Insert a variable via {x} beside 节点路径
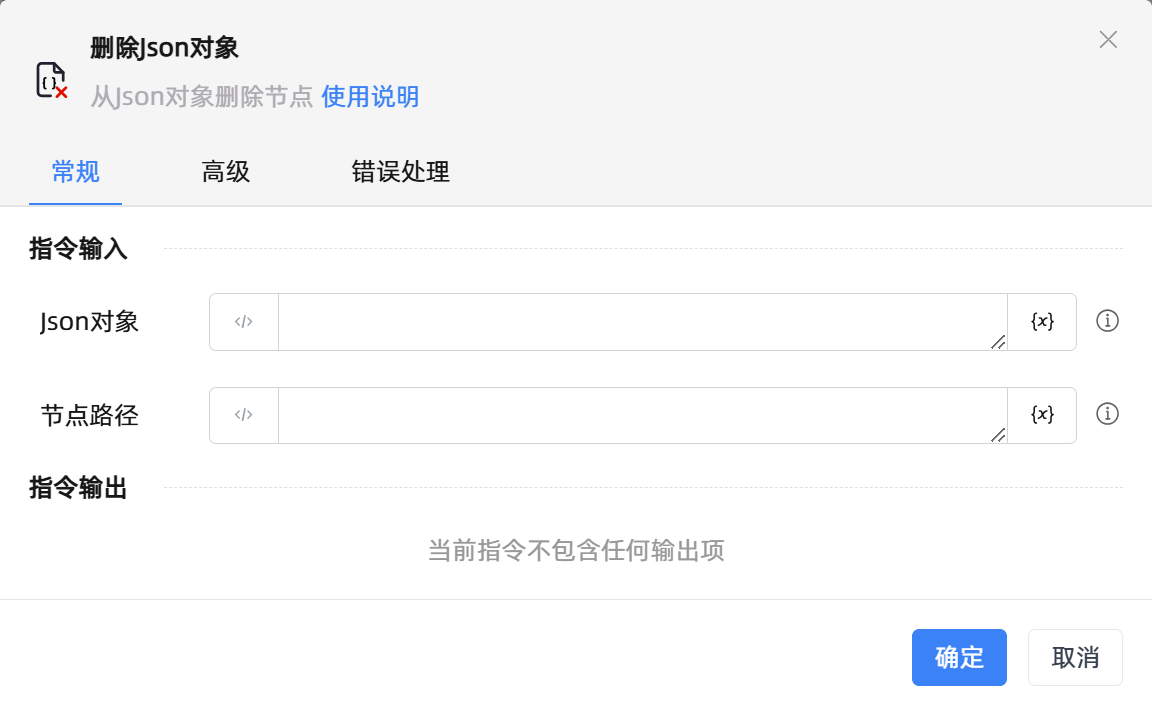 coord(1042,415)
